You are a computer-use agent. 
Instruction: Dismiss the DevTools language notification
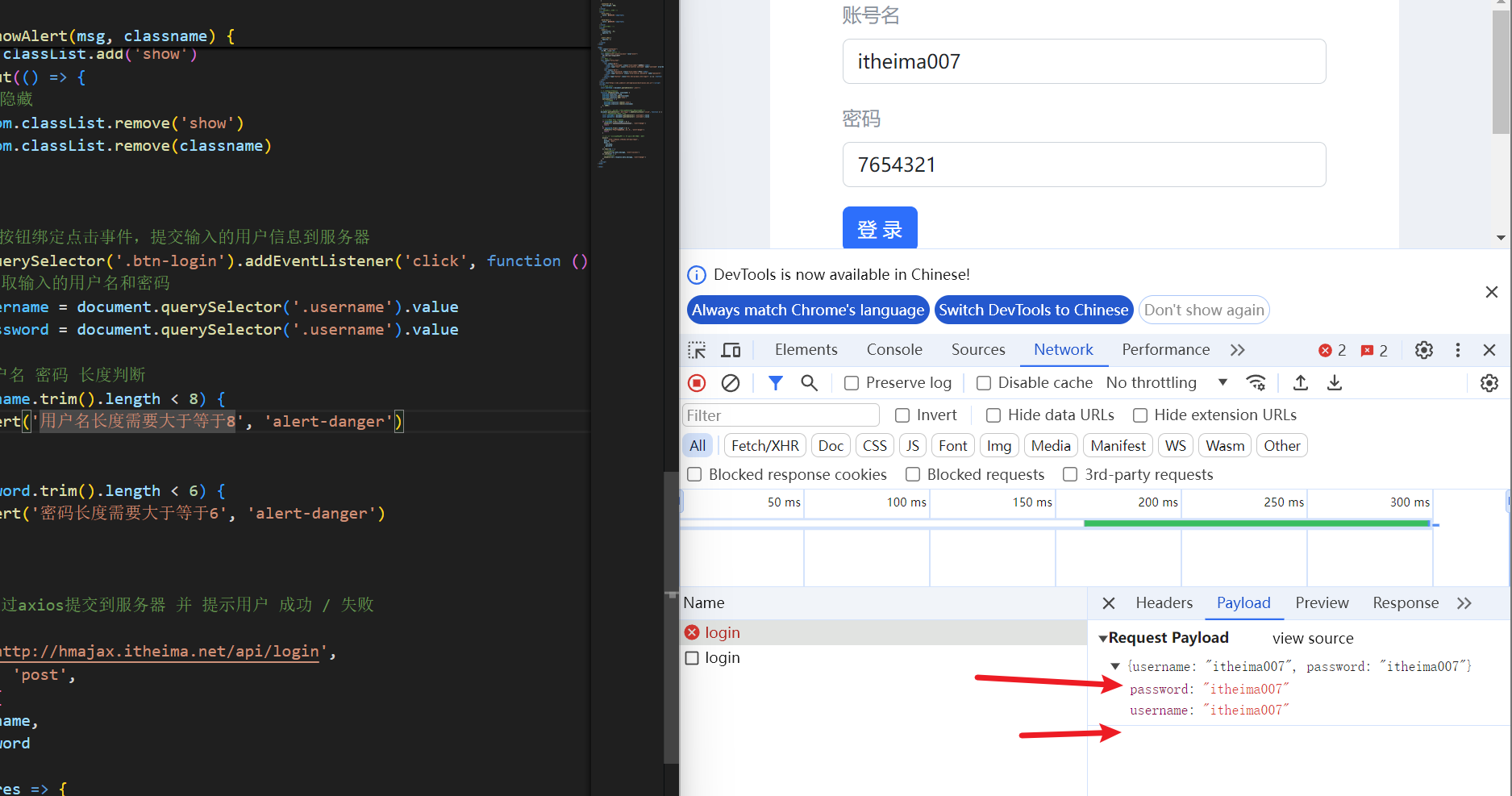click(x=1492, y=292)
